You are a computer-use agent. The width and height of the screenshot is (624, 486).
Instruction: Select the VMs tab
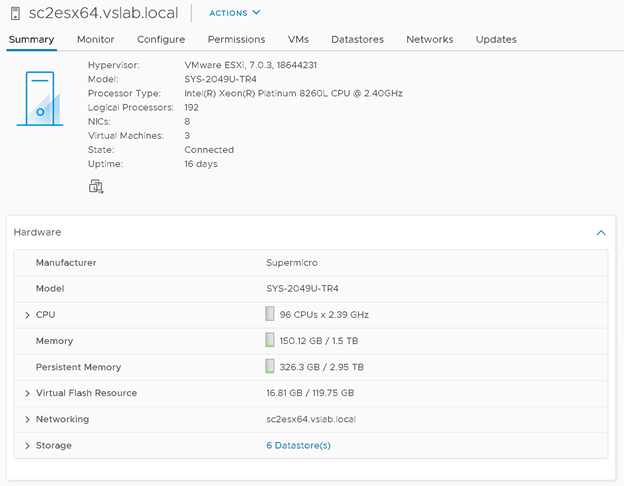point(298,40)
